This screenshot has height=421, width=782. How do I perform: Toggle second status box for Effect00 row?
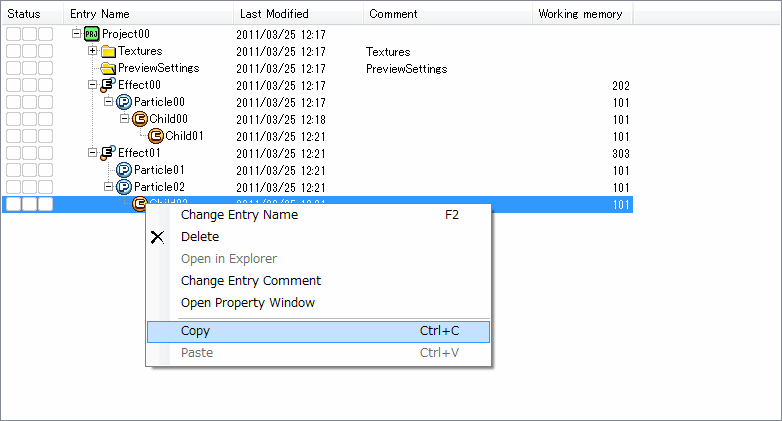click(x=29, y=85)
